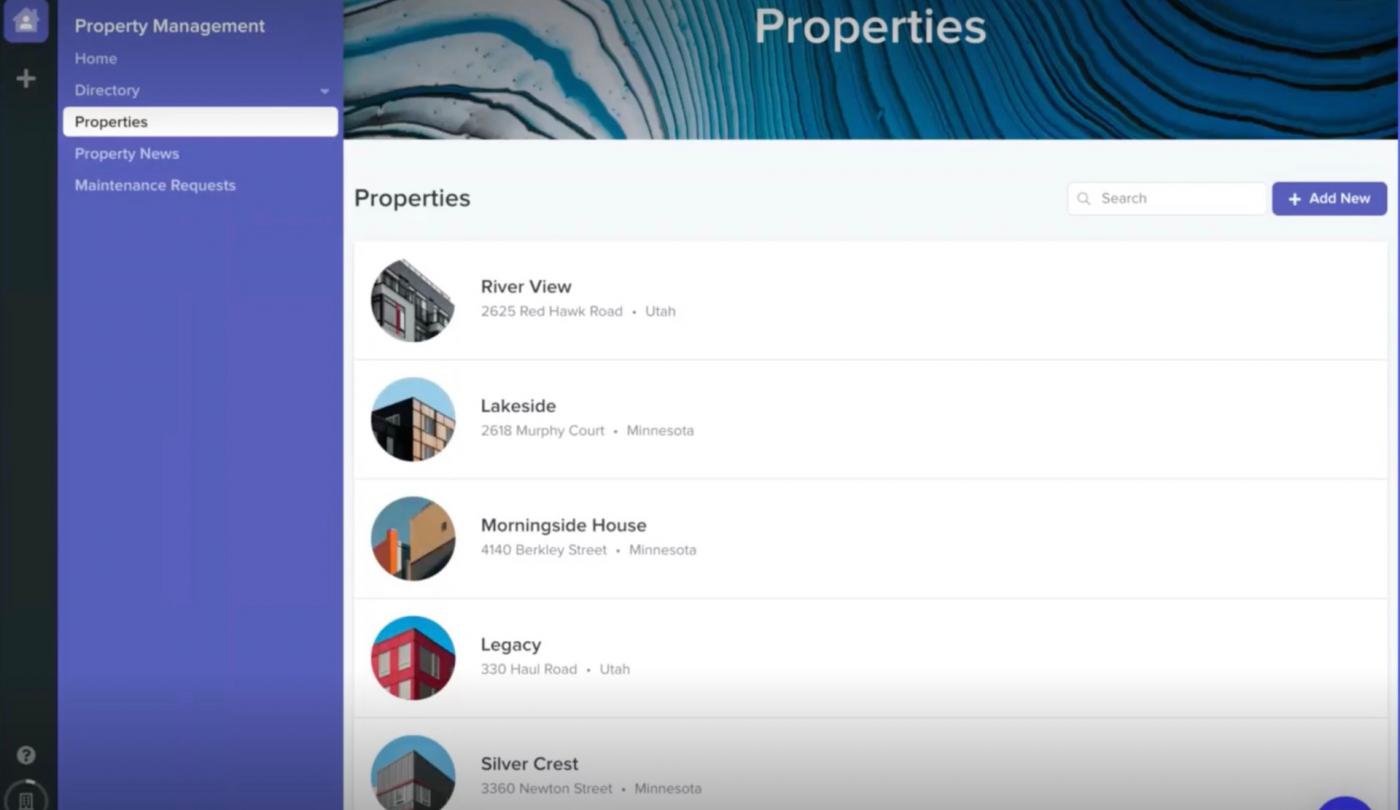Click the address 330 Haul Road
The width and height of the screenshot is (1400, 810).
click(x=529, y=669)
